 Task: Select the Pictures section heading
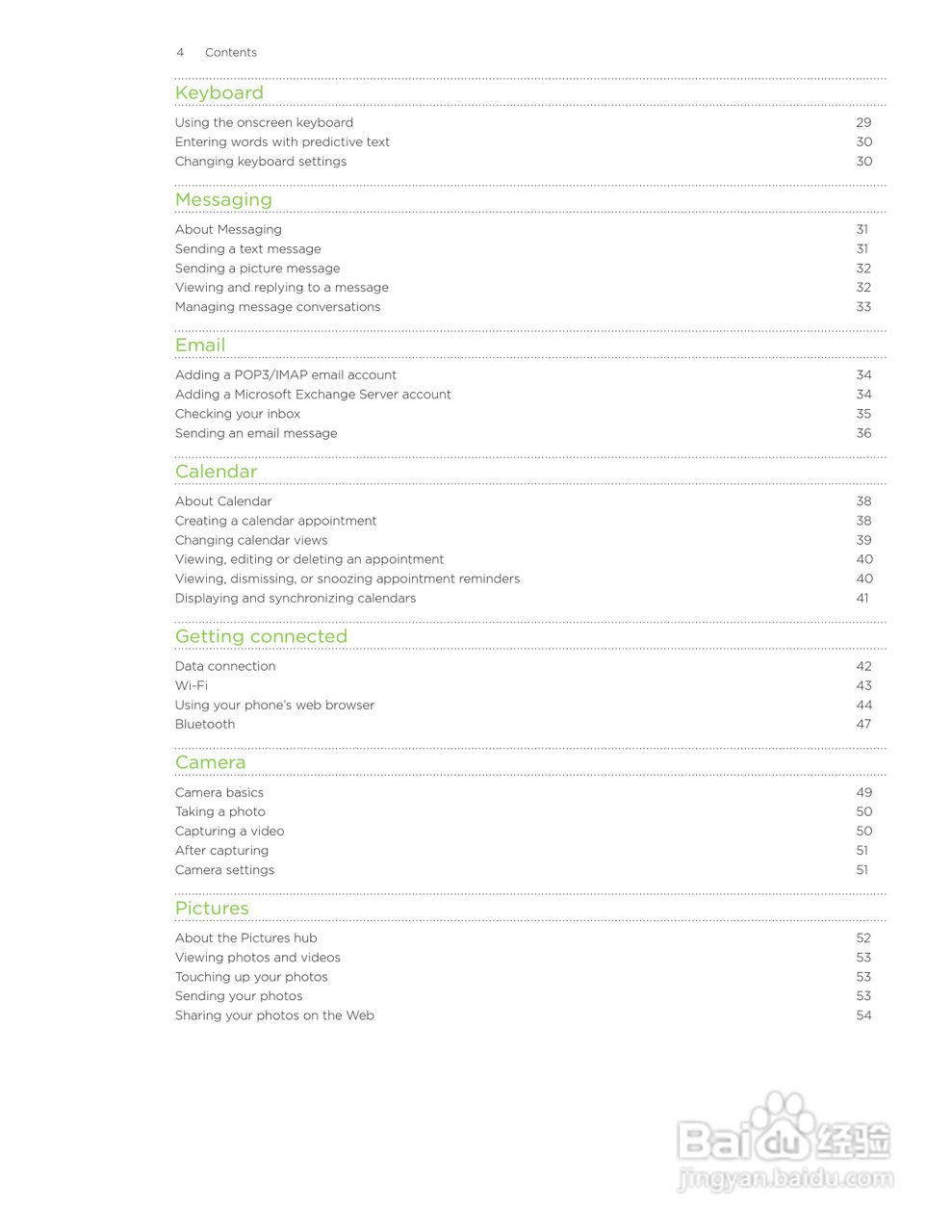click(212, 908)
